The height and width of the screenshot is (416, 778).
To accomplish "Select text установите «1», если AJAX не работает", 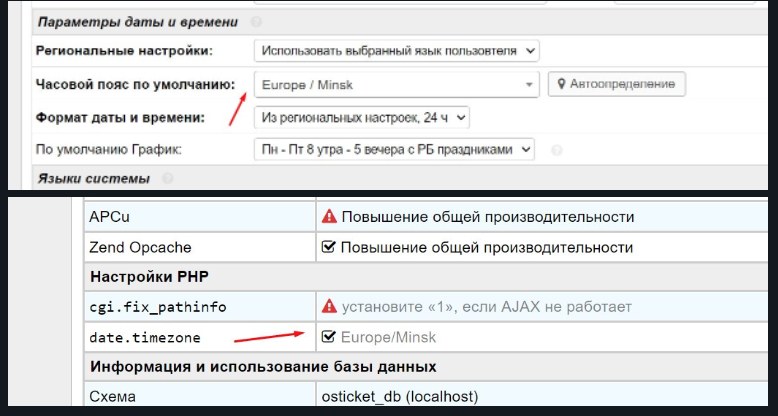I will click(x=486, y=307).
